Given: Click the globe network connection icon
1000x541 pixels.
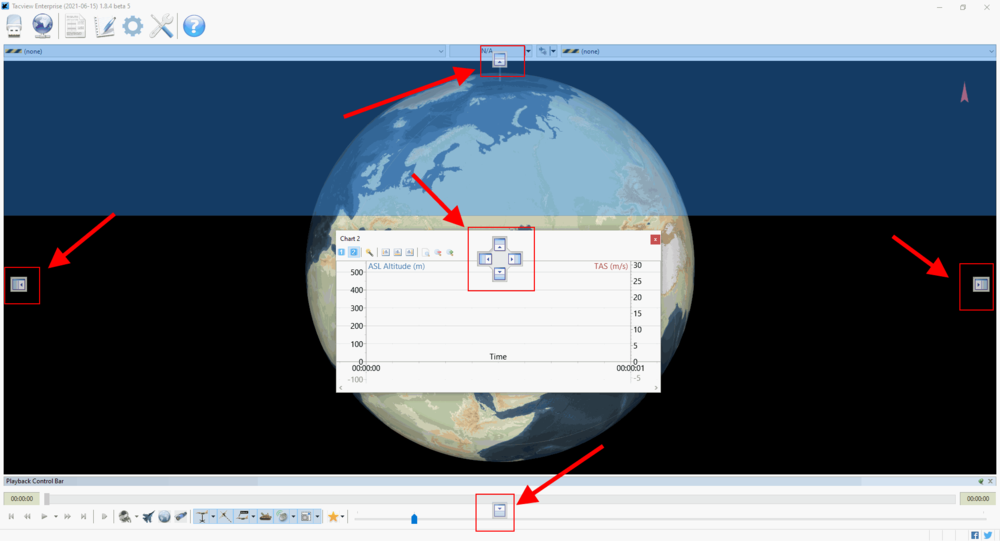Looking at the screenshot, I should (43, 26).
